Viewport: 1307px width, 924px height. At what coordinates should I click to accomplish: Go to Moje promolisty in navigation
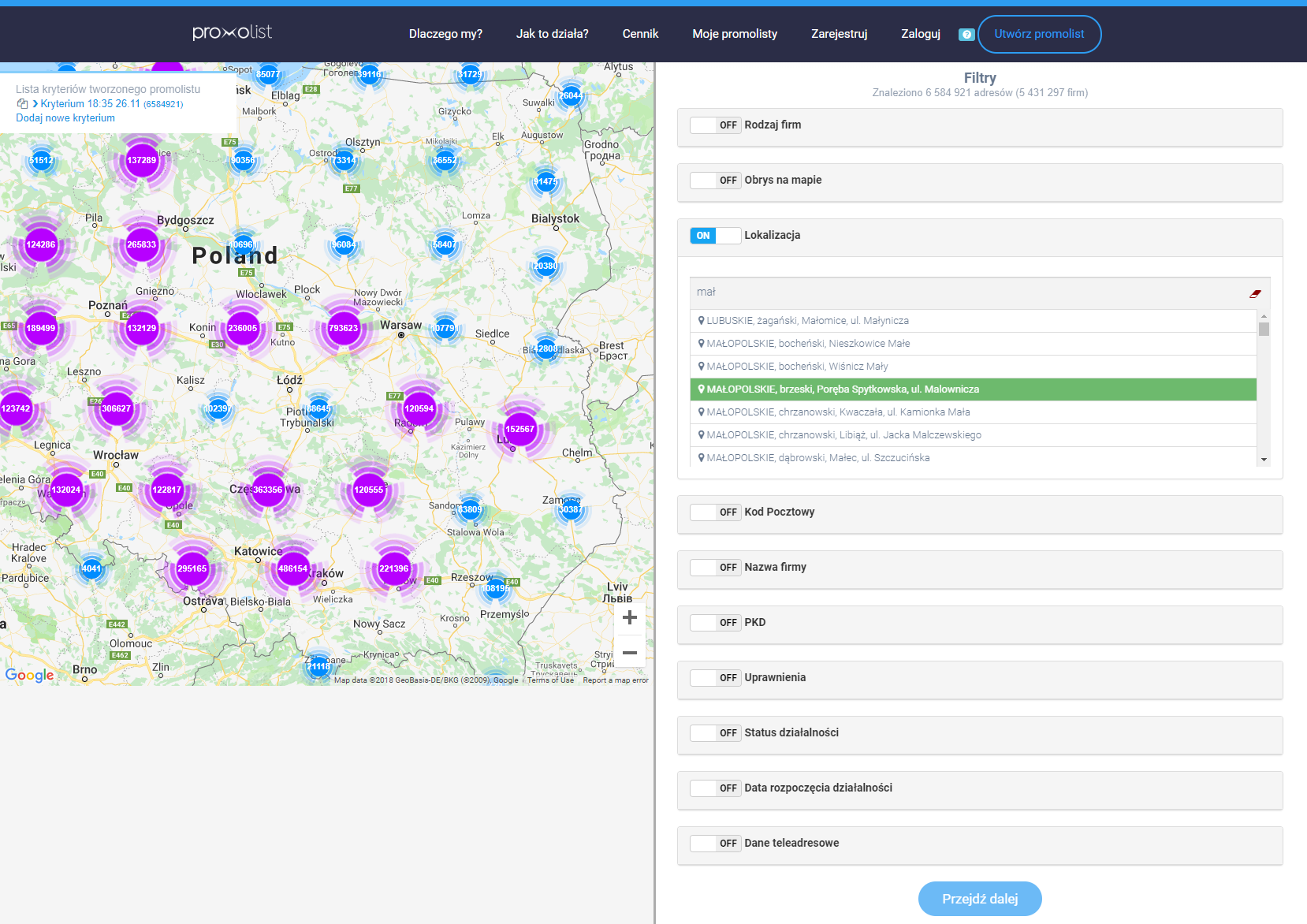[x=735, y=34]
